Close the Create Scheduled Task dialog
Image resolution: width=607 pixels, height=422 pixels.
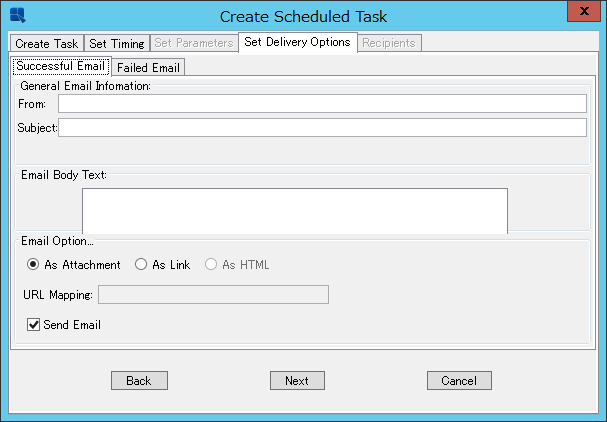pos(584,11)
